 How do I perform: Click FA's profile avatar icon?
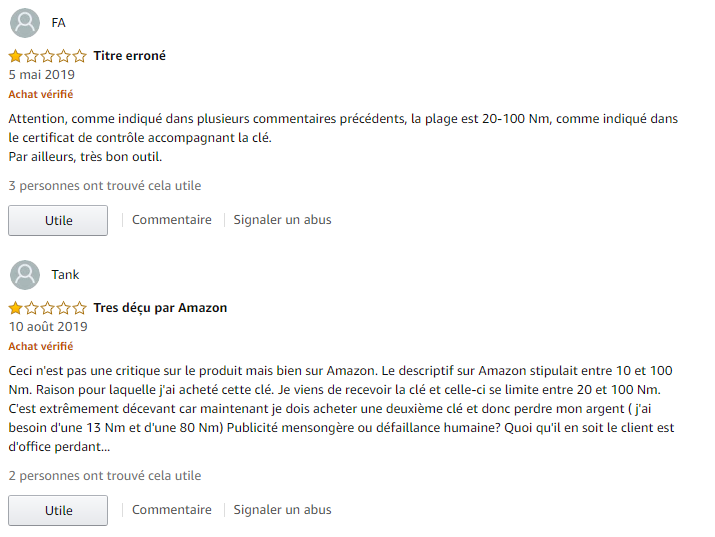[x=25, y=23]
